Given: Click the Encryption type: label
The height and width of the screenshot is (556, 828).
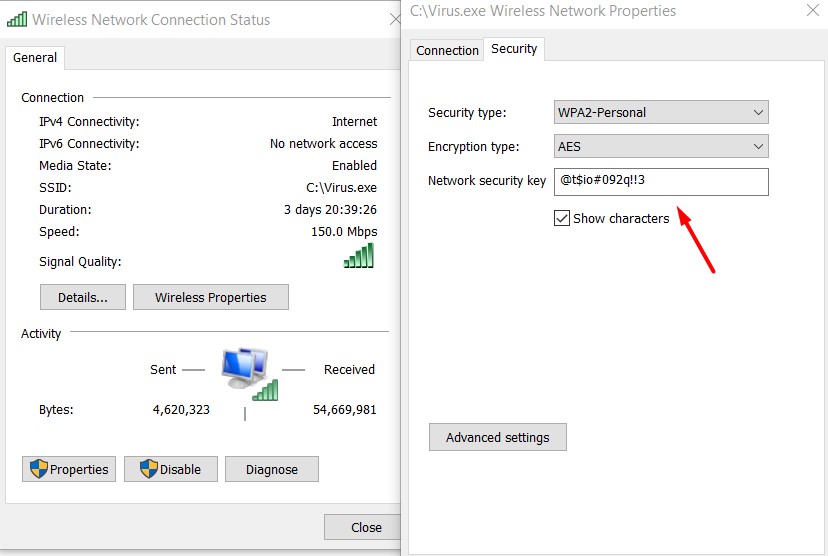Looking at the screenshot, I should click(x=474, y=146).
